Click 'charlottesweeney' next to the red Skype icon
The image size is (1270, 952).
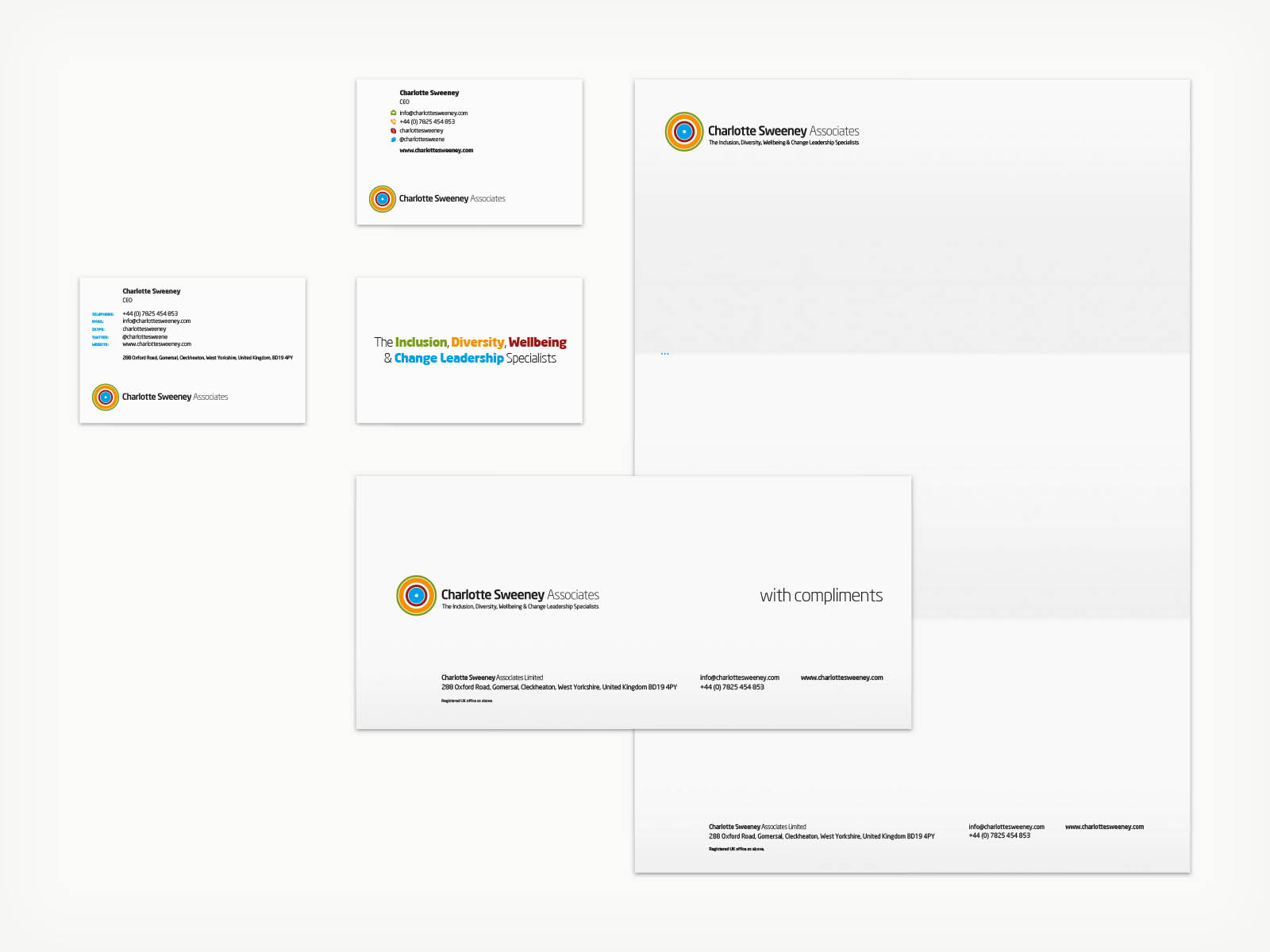(421, 131)
